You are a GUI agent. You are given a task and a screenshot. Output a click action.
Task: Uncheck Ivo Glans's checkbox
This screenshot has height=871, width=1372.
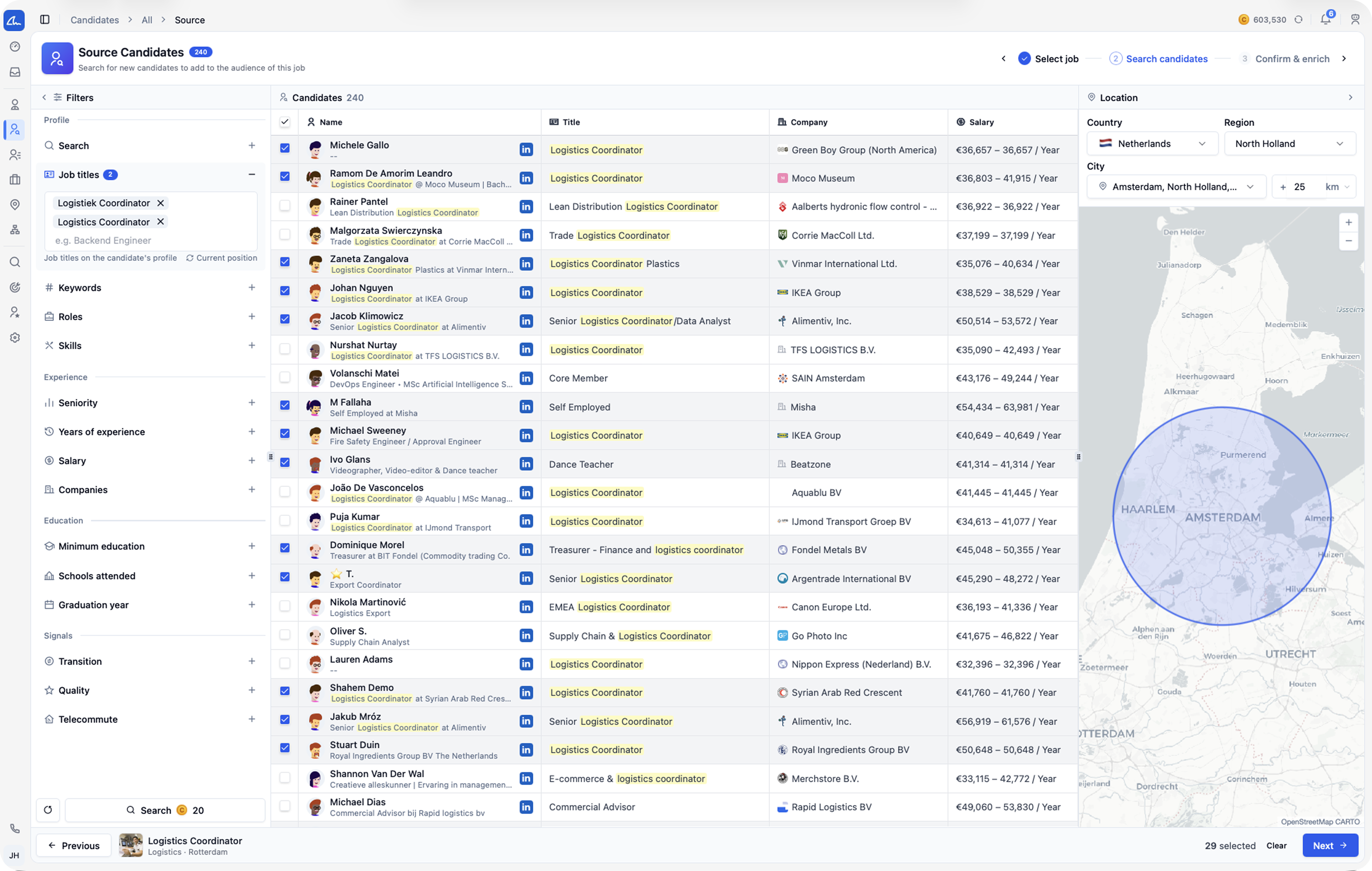(x=285, y=462)
